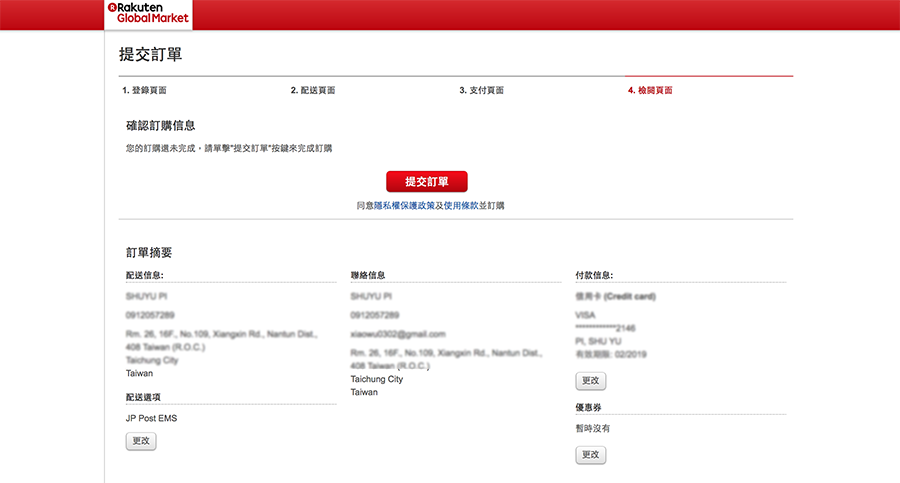The height and width of the screenshot is (483, 900).
Task: Click the 聯絡信息 section label
Action: click(x=368, y=275)
